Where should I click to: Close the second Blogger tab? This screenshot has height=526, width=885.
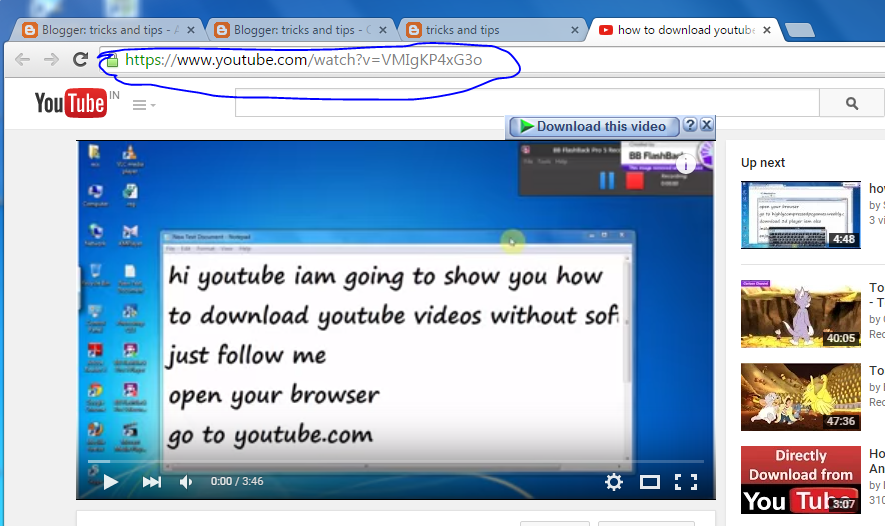(383, 30)
